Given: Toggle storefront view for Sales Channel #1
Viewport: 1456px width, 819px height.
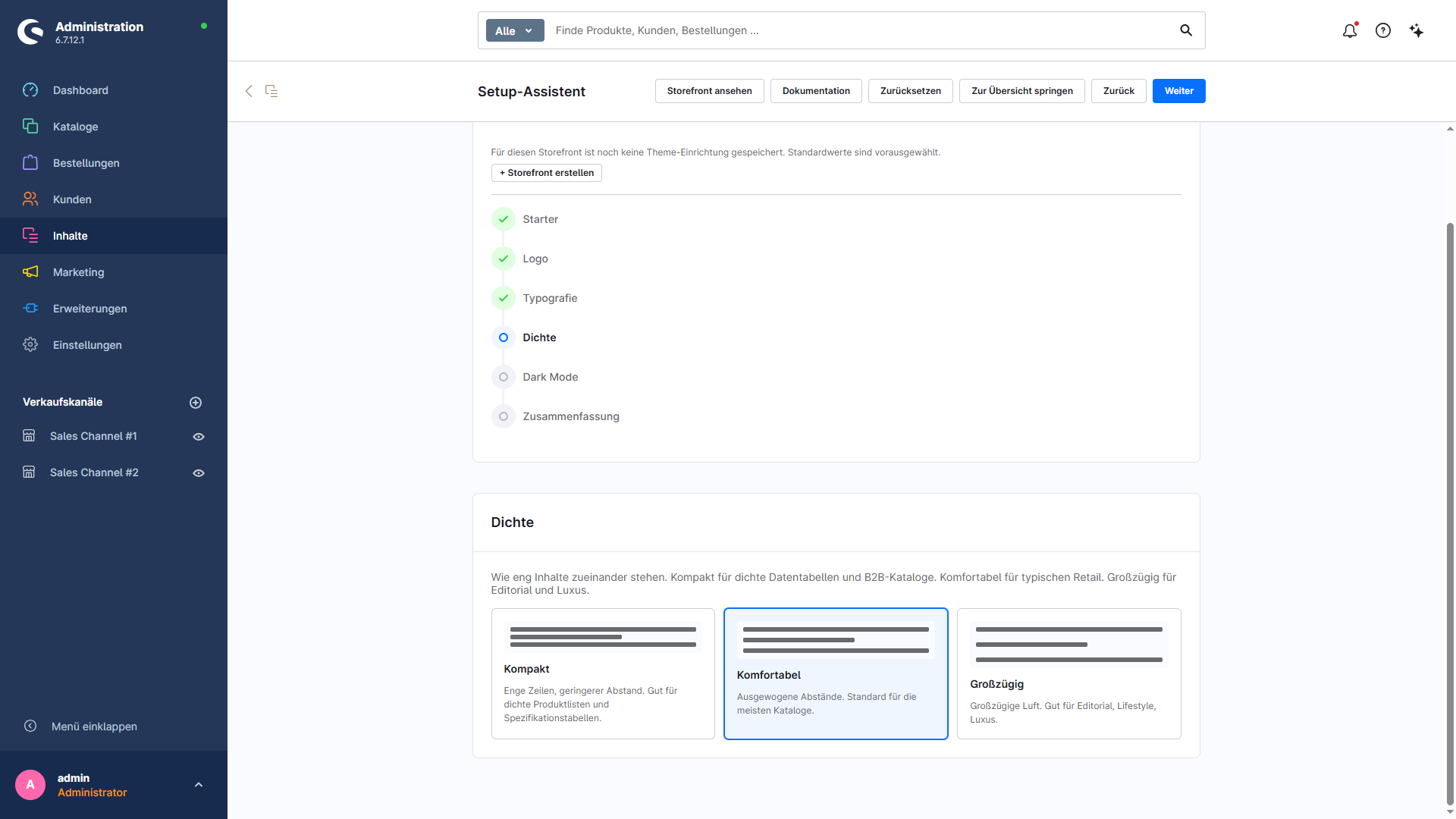Looking at the screenshot, I should click(x=199, y=437).
